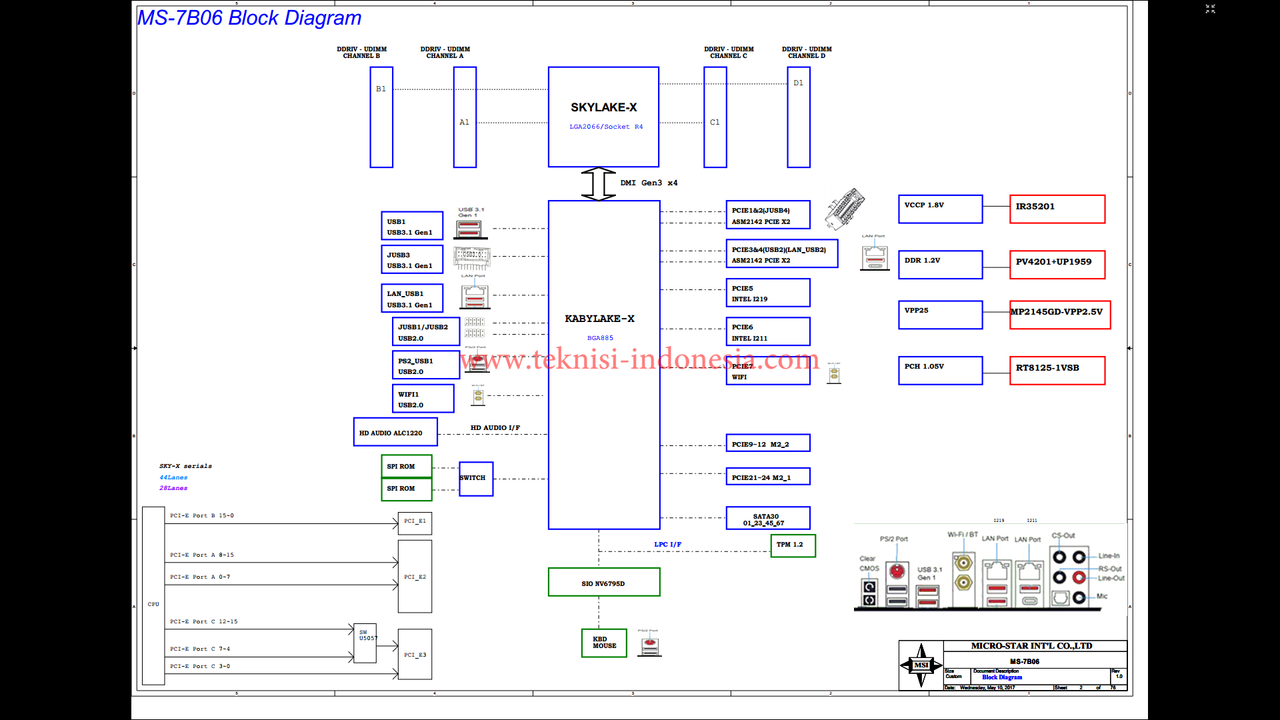Click the DMI Gen3 x4 double arrow
The height and width of the screenshot is (720, 1280).
click(x=598, y=184)
